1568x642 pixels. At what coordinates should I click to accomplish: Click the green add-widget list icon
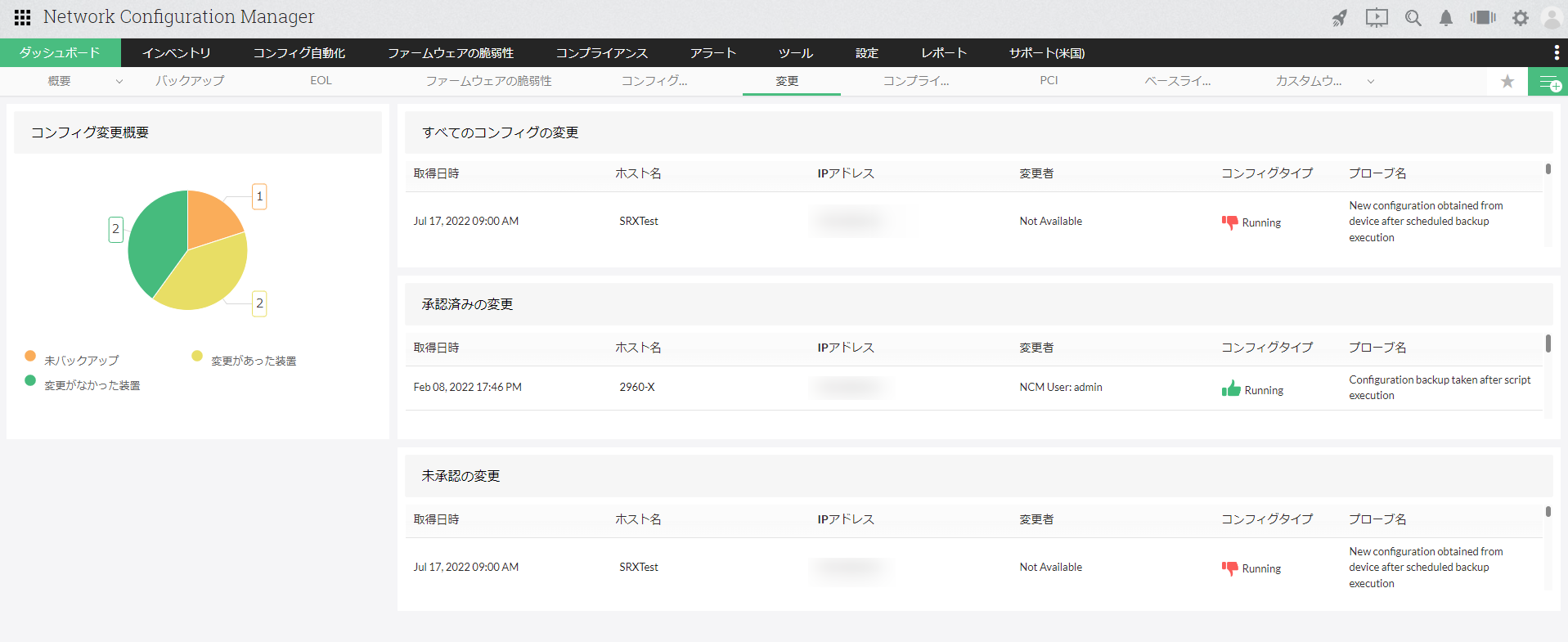point(1548,82)
